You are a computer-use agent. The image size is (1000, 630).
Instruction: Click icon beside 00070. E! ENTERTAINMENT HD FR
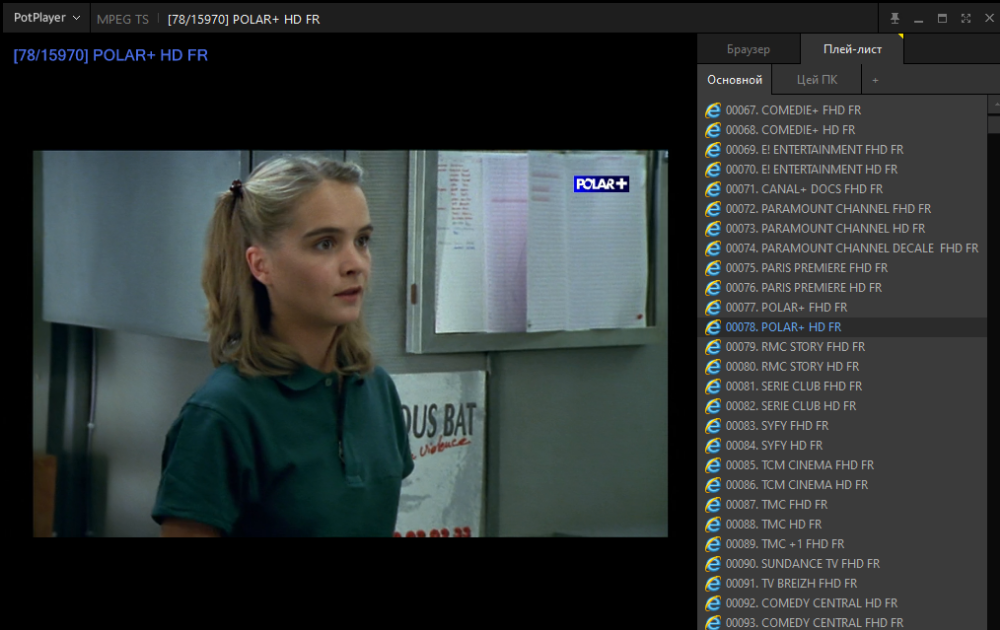(712, 170)
